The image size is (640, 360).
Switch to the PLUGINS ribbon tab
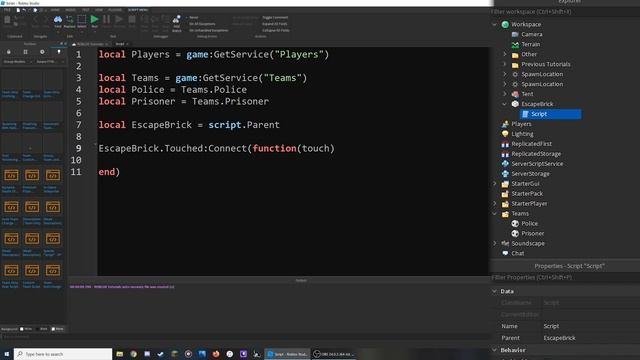(115, 10)
